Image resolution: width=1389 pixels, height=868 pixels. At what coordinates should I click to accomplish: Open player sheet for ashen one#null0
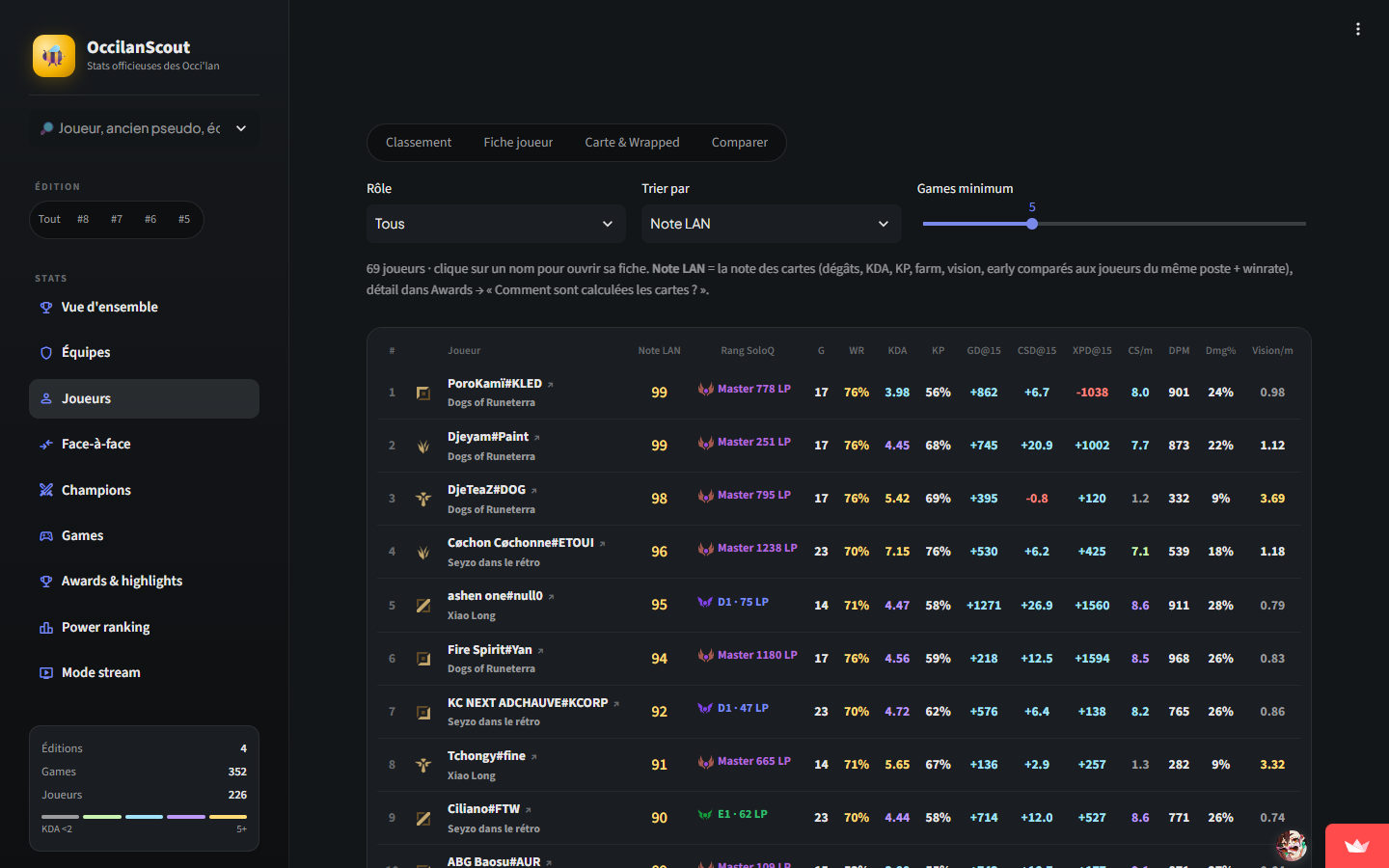tap(495, 596)
